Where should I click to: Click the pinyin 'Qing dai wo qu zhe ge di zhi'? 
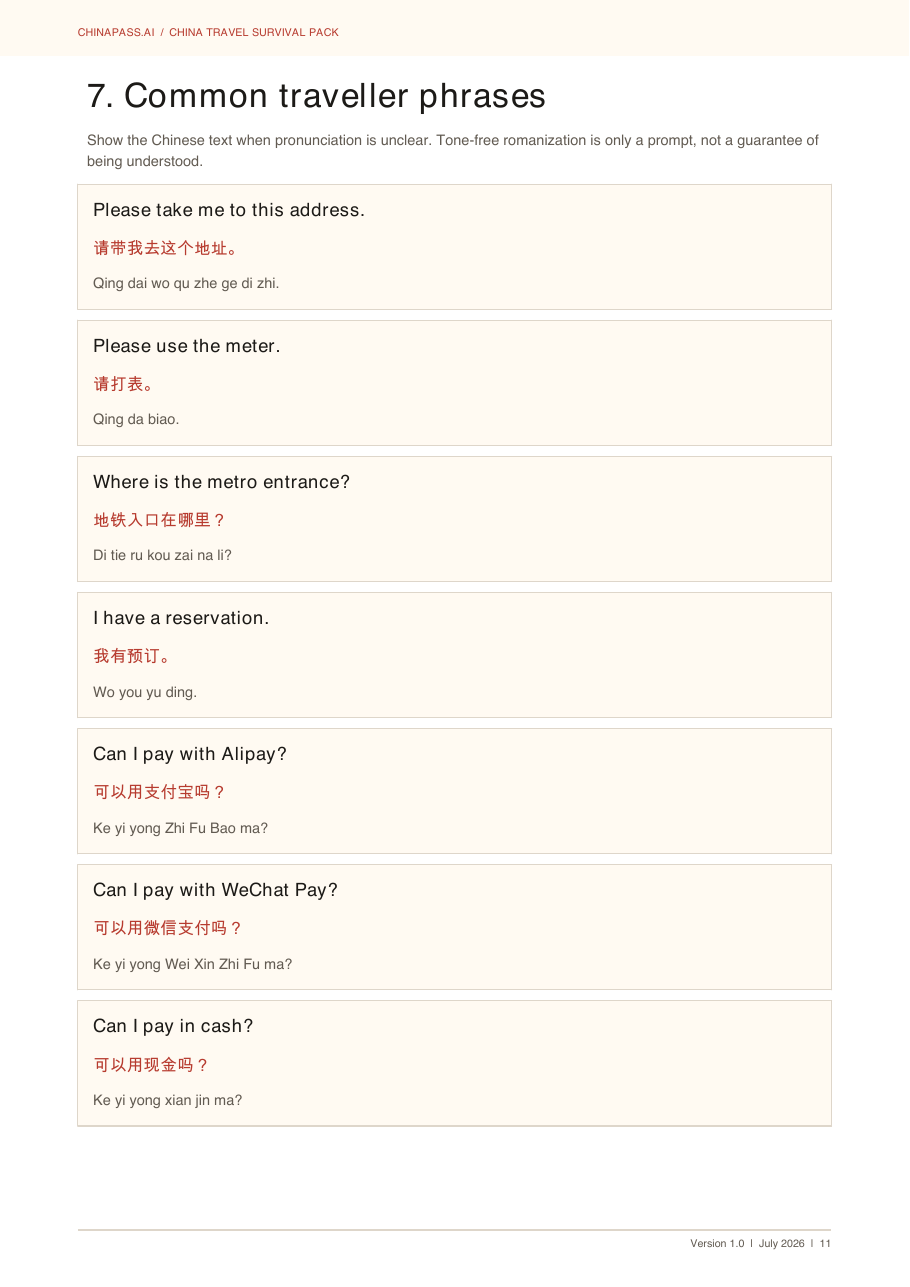(x=186, y=283)
